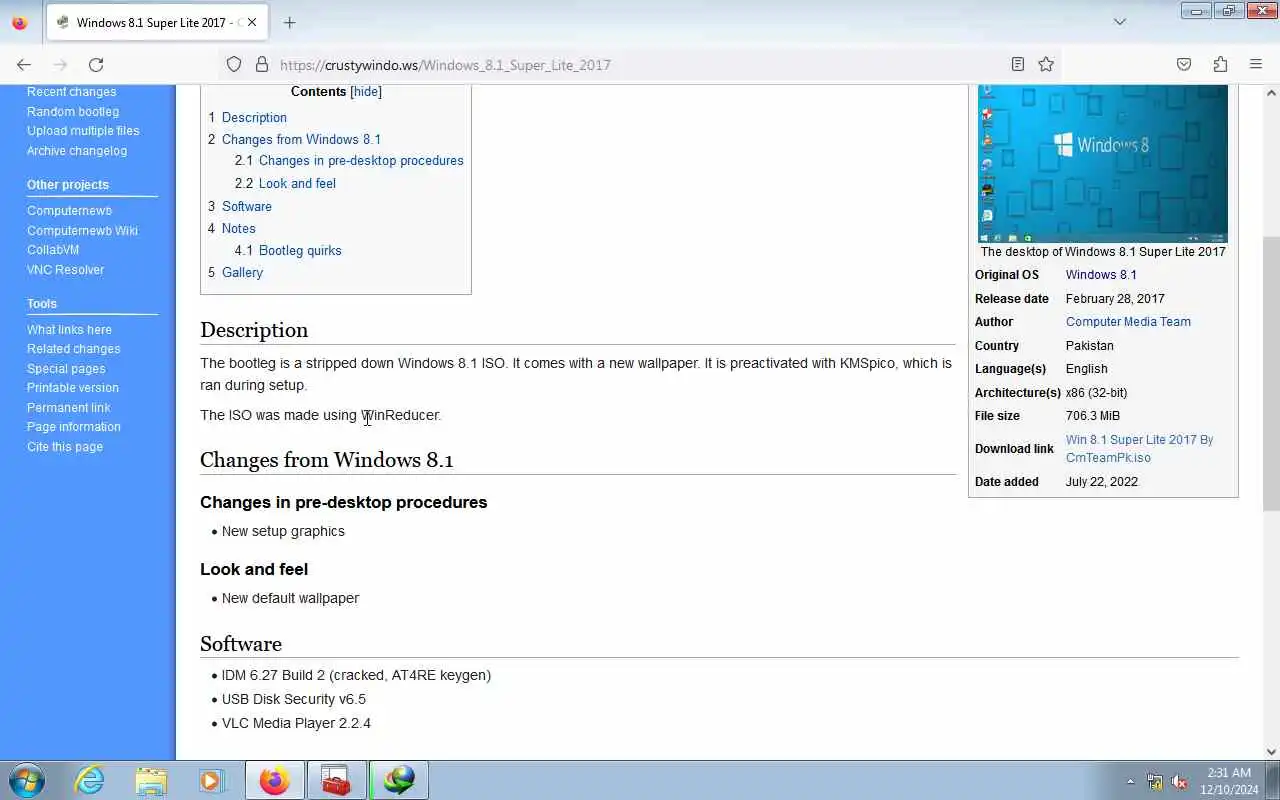The height and width of the screenshot is (800, 1280).
Task: Click the muted volume tray icon
Action: coord(1179,781)
